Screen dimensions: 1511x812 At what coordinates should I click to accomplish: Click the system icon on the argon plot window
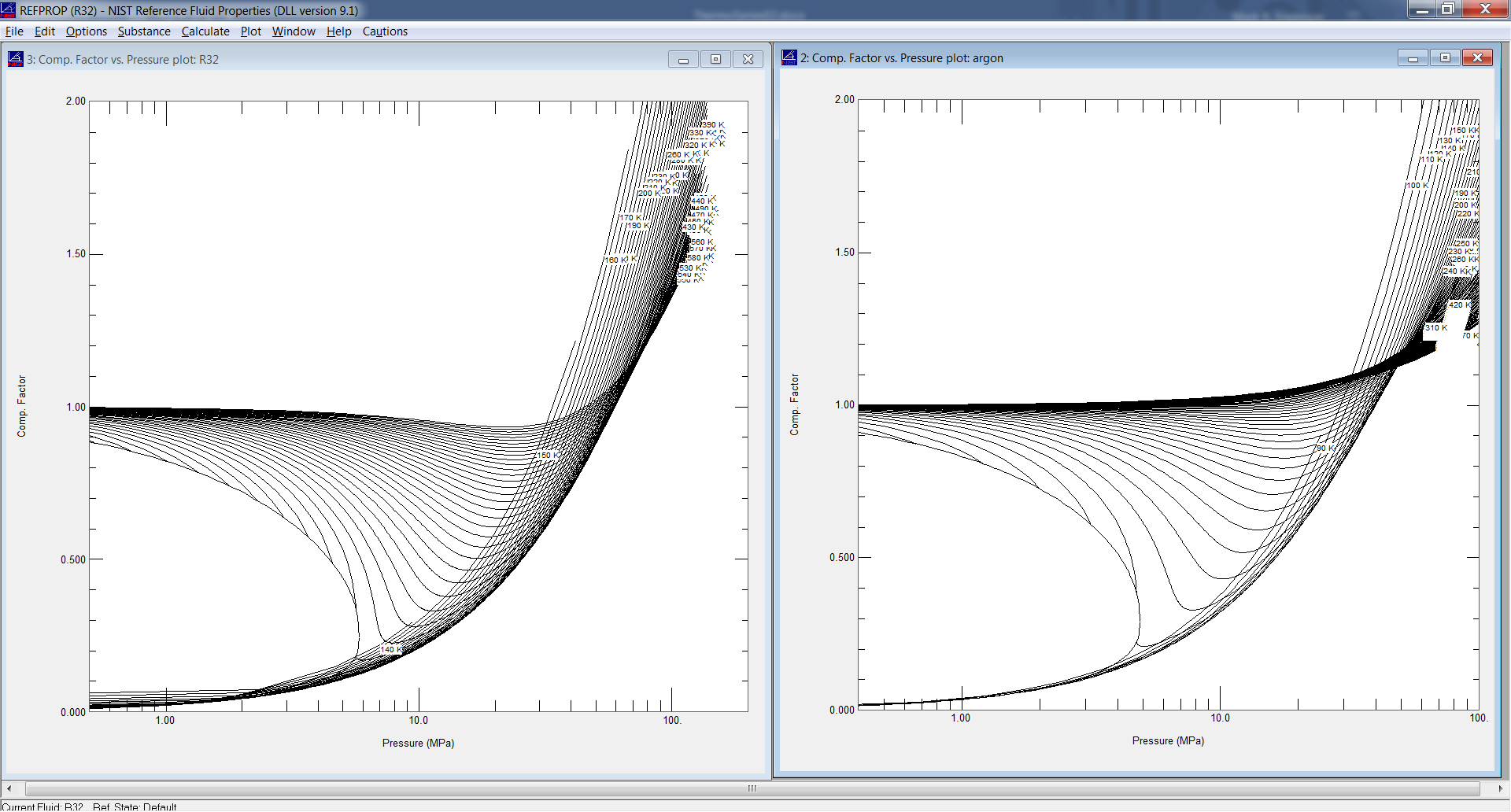point(788,57)
